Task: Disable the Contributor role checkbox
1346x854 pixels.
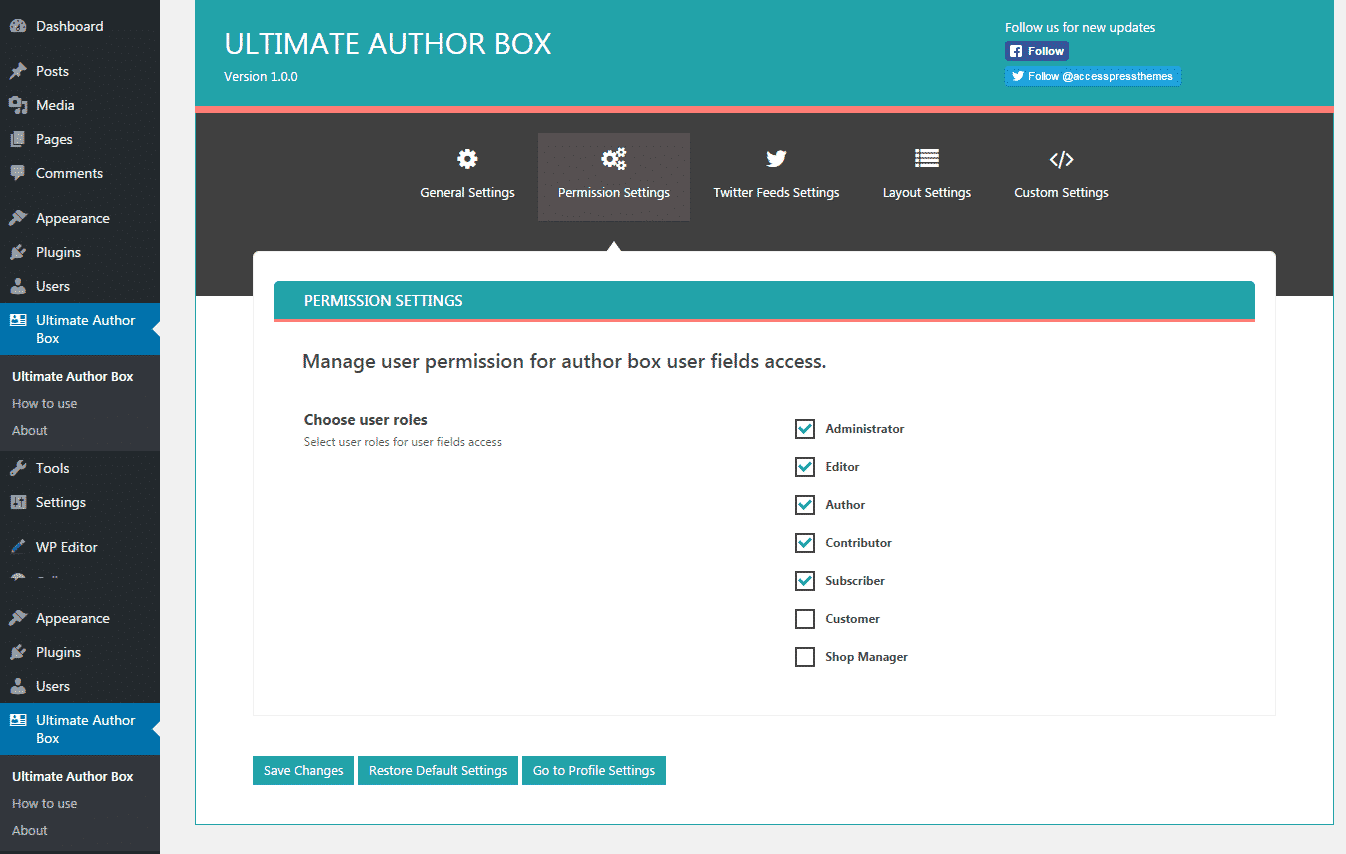Action: [x=805, y=543]
